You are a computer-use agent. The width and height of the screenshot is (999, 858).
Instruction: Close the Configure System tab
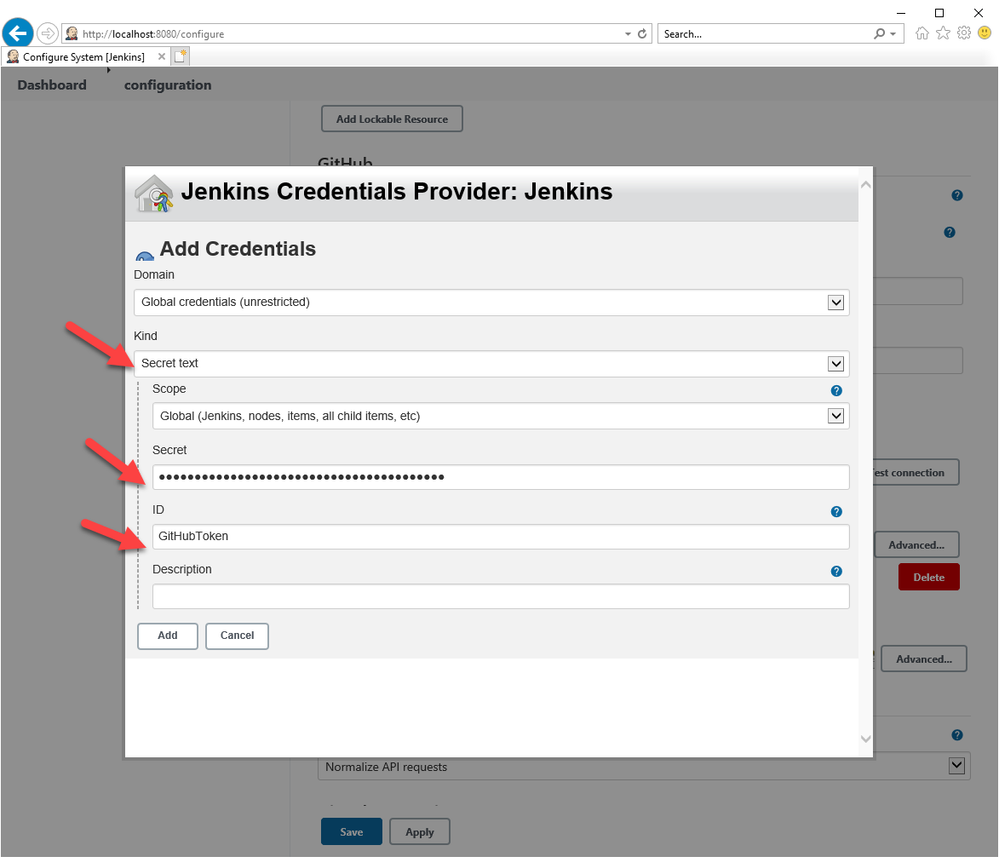(162, 57)
